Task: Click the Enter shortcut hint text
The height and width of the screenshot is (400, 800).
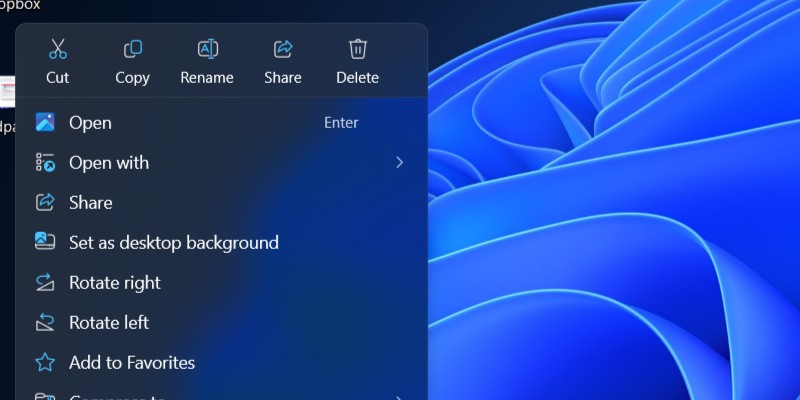Action: [x=341, y=122]
